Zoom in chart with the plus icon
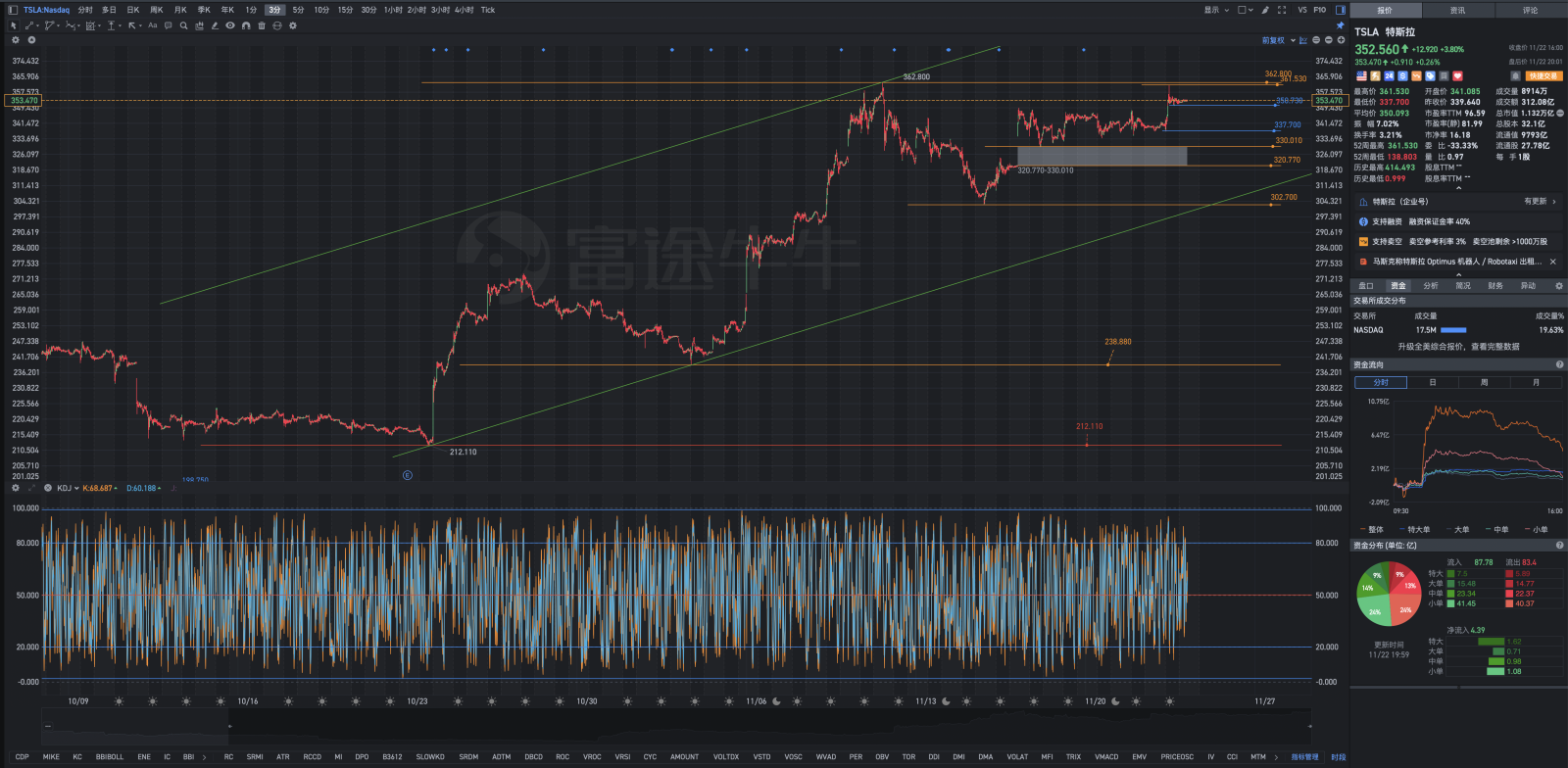Screen dimensions: 1568x768 [1341, 40]
